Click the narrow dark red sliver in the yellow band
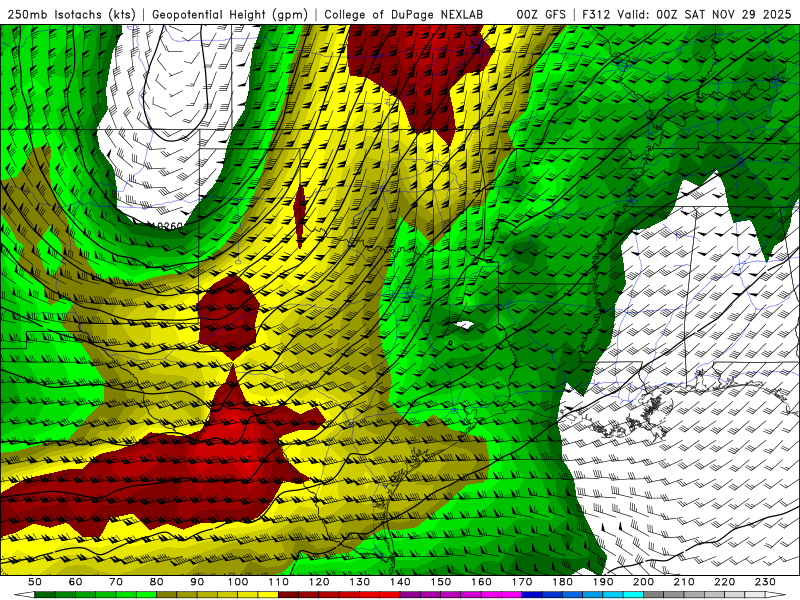This screenshot has height=600, width=800. tap(300, 217)
